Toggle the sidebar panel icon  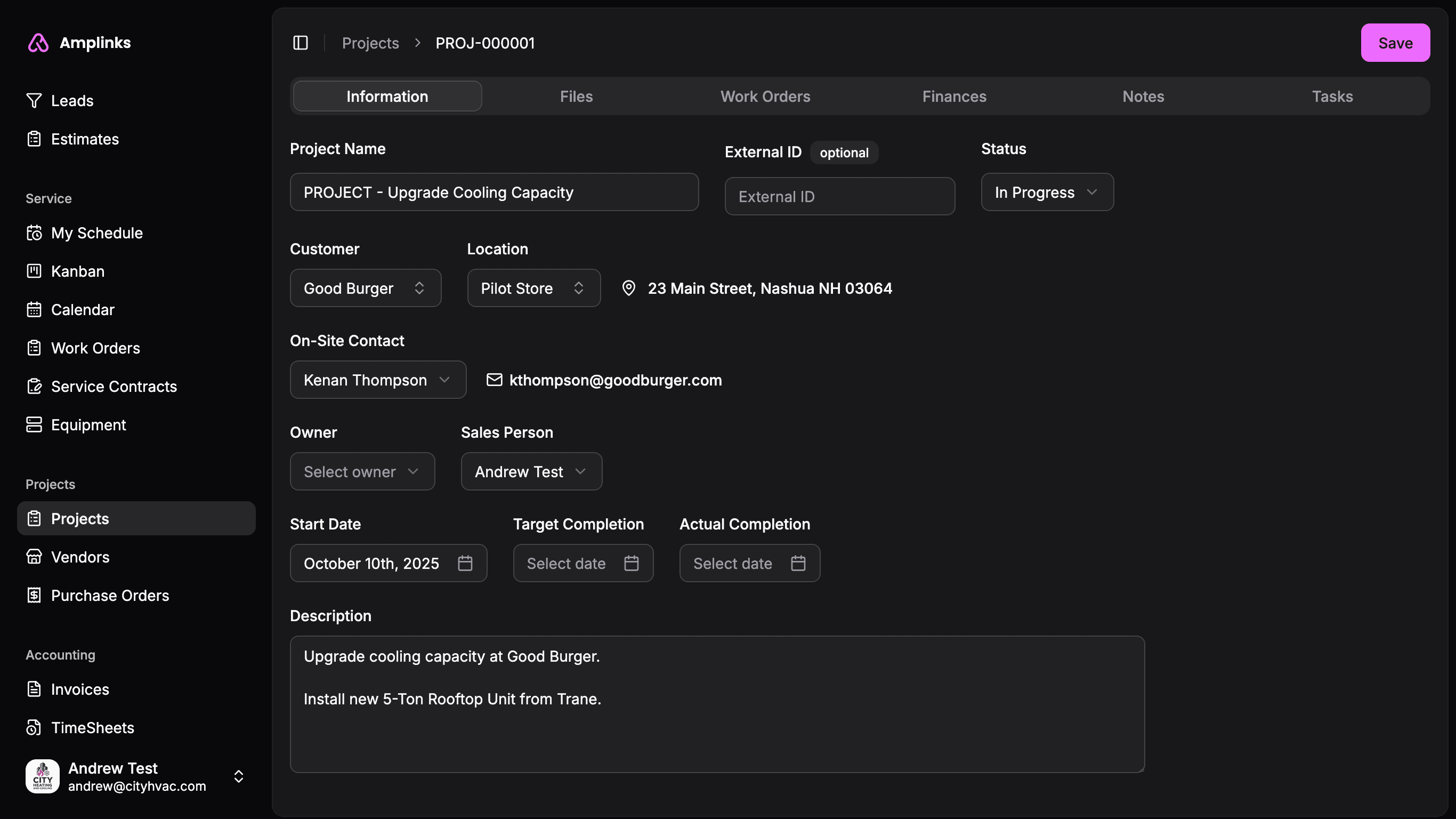300,43
